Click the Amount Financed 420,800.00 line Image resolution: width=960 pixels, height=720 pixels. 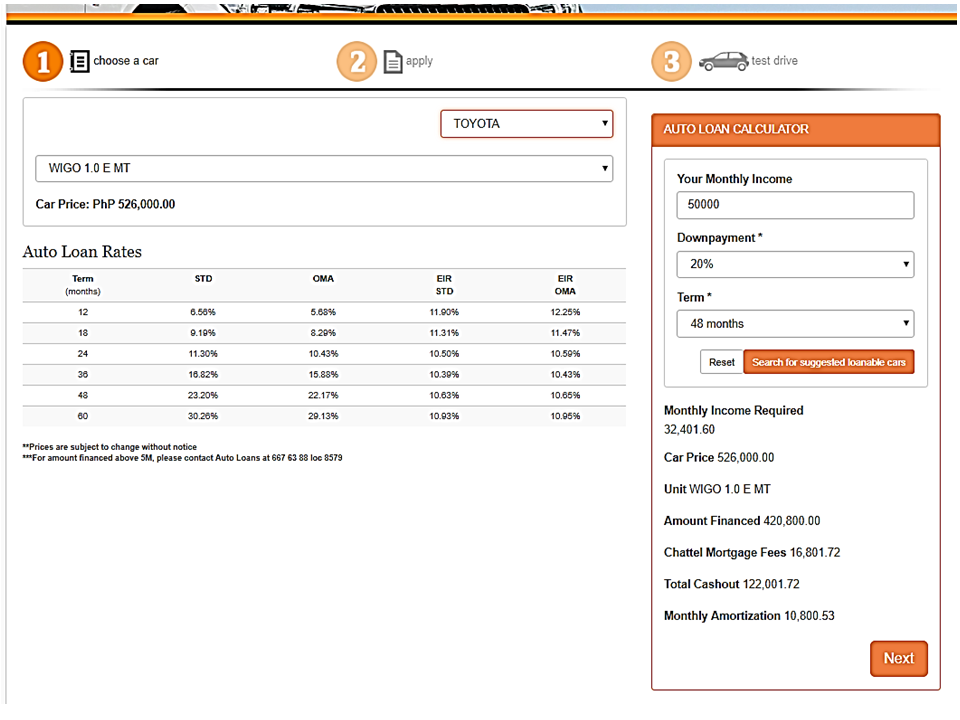click(x=742, y=521)
